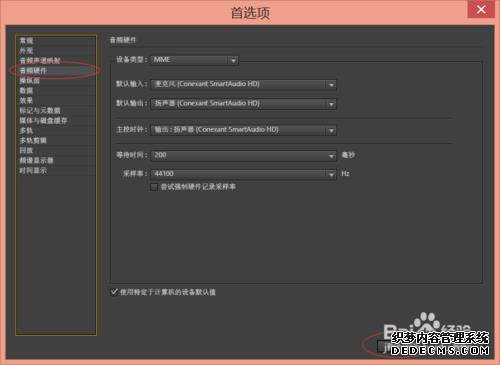Select 常规 in the preferences list
500x365 pixels.
tap(27, 41)
